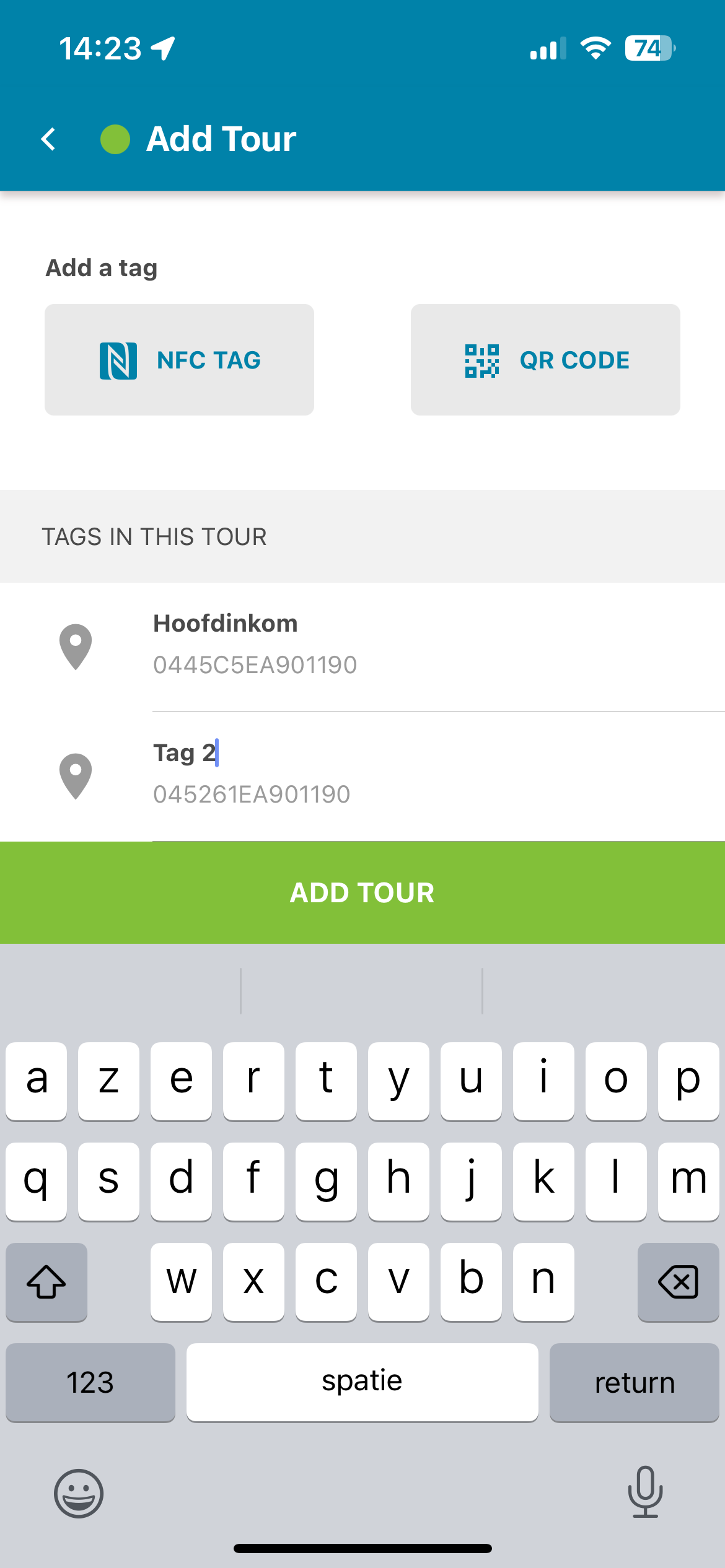Image resolution: width=725 pixels, height=1568 pixels.
Task: Open the Hoofdinkom tag entry
Action: [x=362, y=647]
